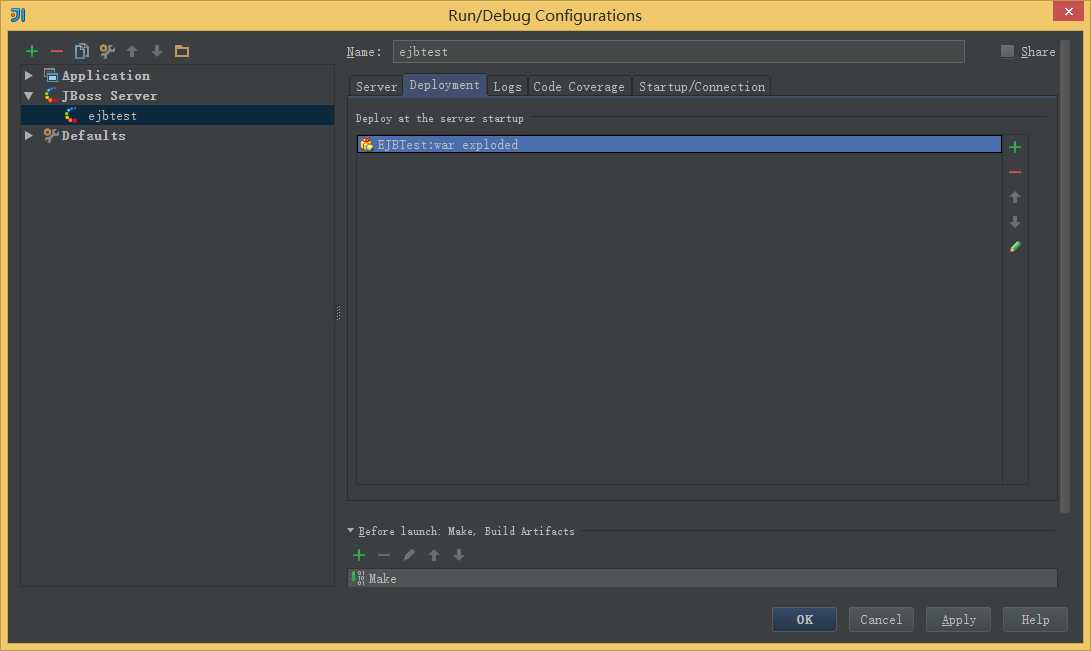Screen dimensions: 1091x651
Task: Click the Name input field
Action: [678, 51]
